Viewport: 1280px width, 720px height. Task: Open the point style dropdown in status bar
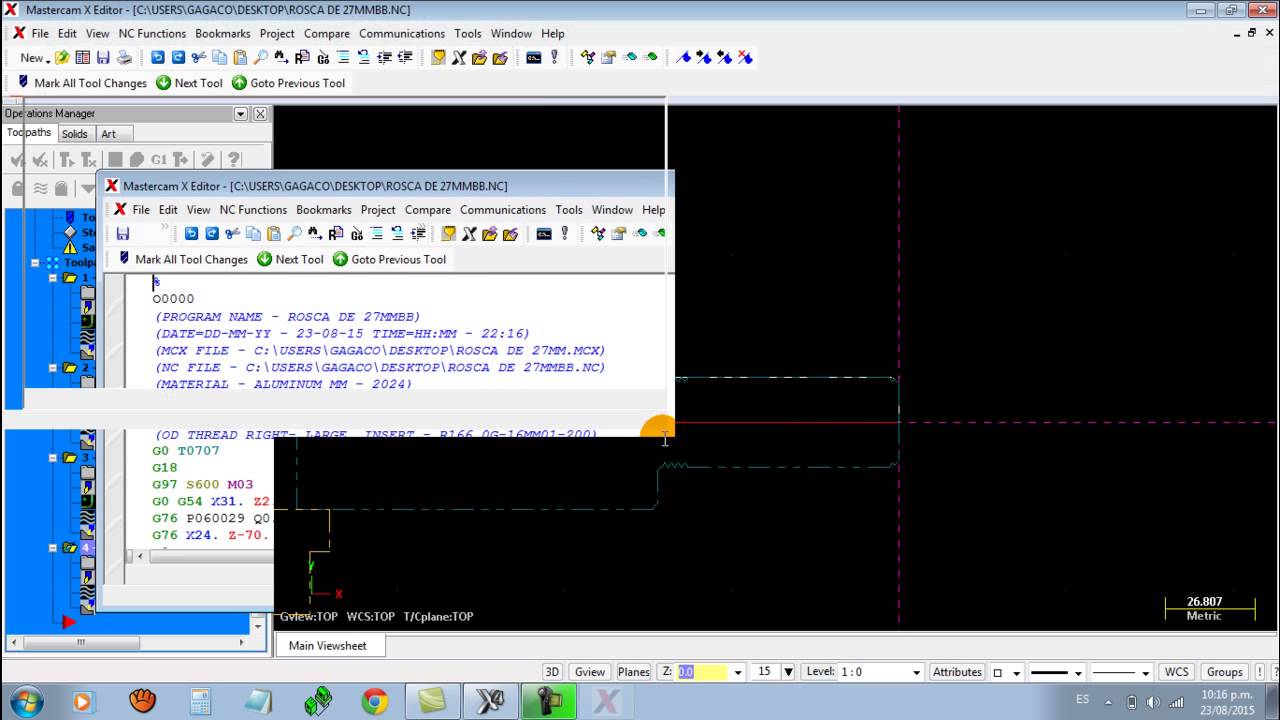point(1017,672)
